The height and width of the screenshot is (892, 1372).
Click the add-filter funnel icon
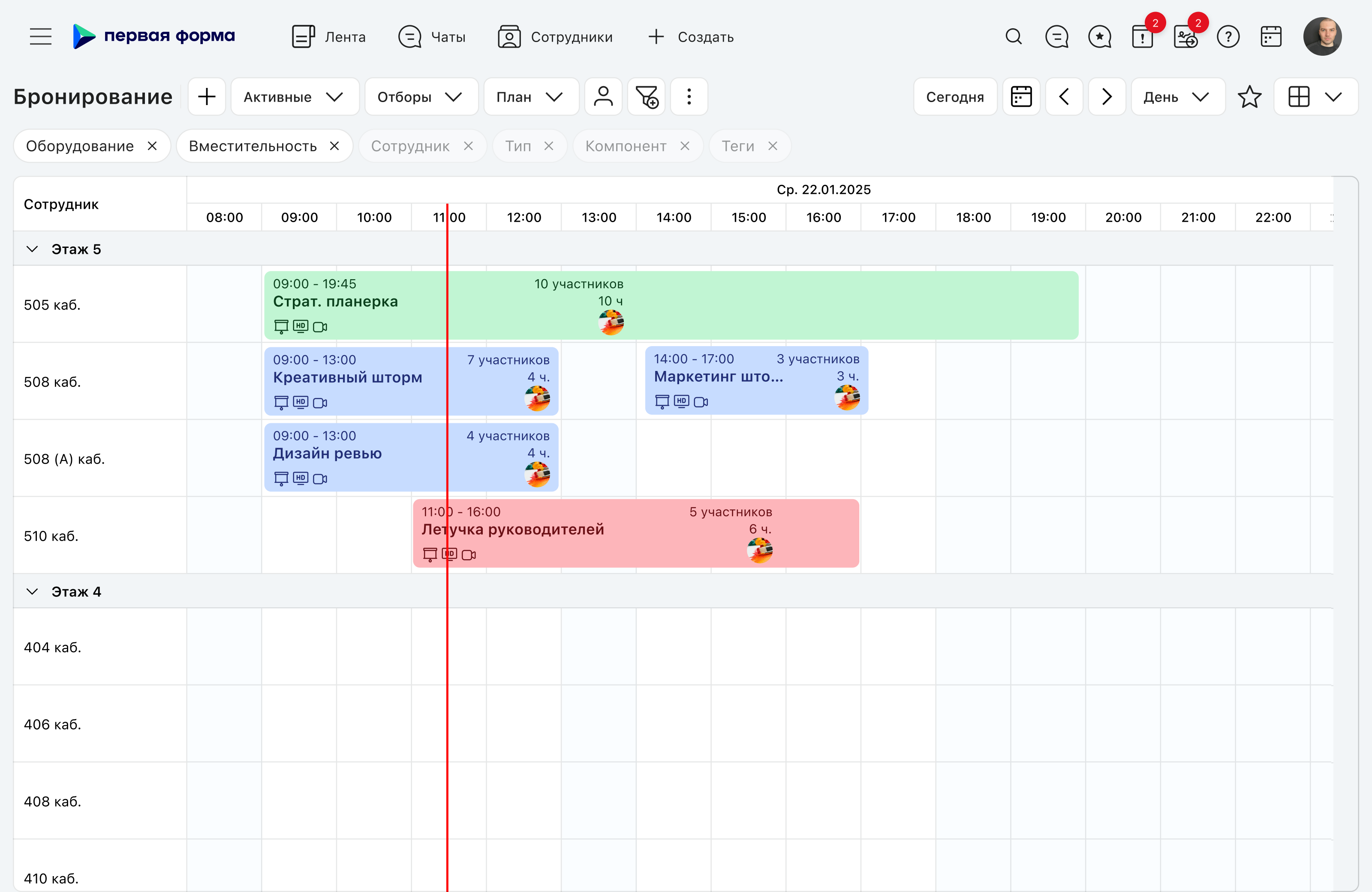[x=646, y=97]
